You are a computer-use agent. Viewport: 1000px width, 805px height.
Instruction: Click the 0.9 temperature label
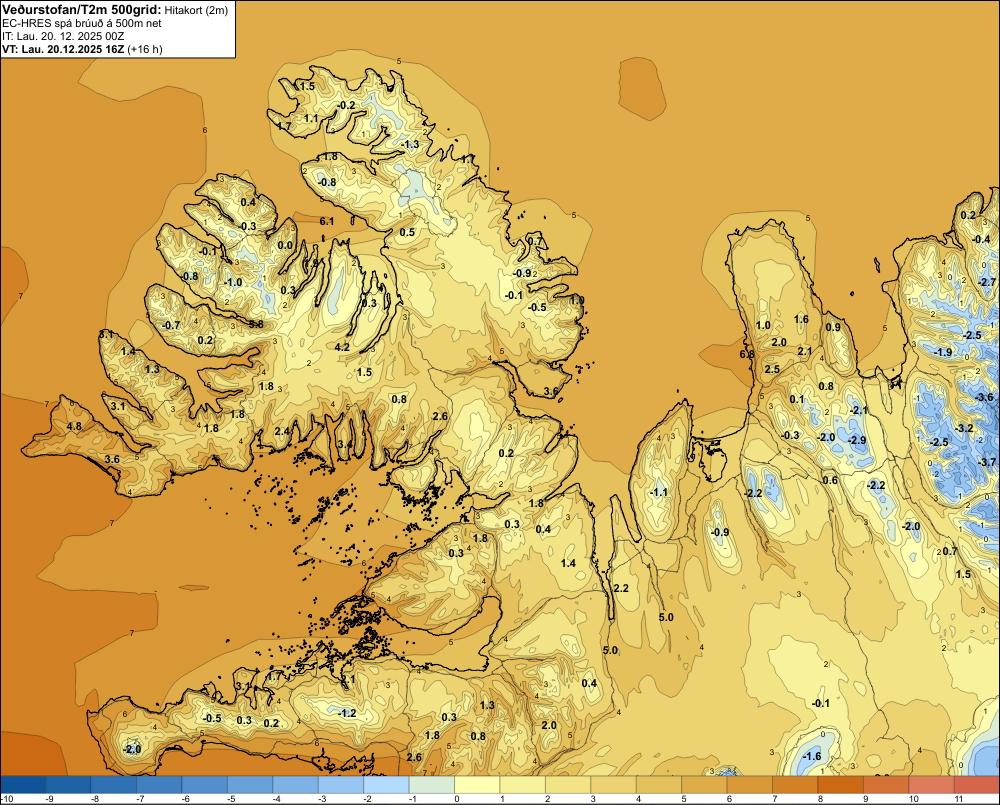point(833,327)
